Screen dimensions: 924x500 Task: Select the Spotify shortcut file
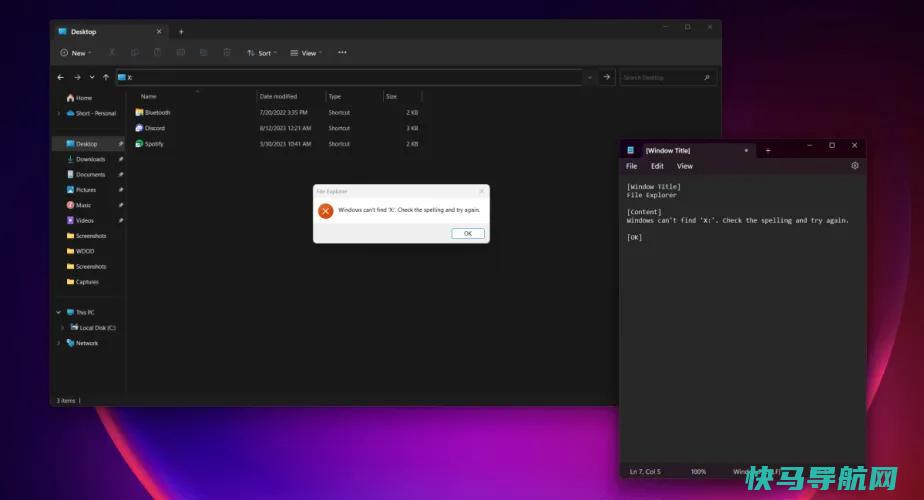point(150,144)
